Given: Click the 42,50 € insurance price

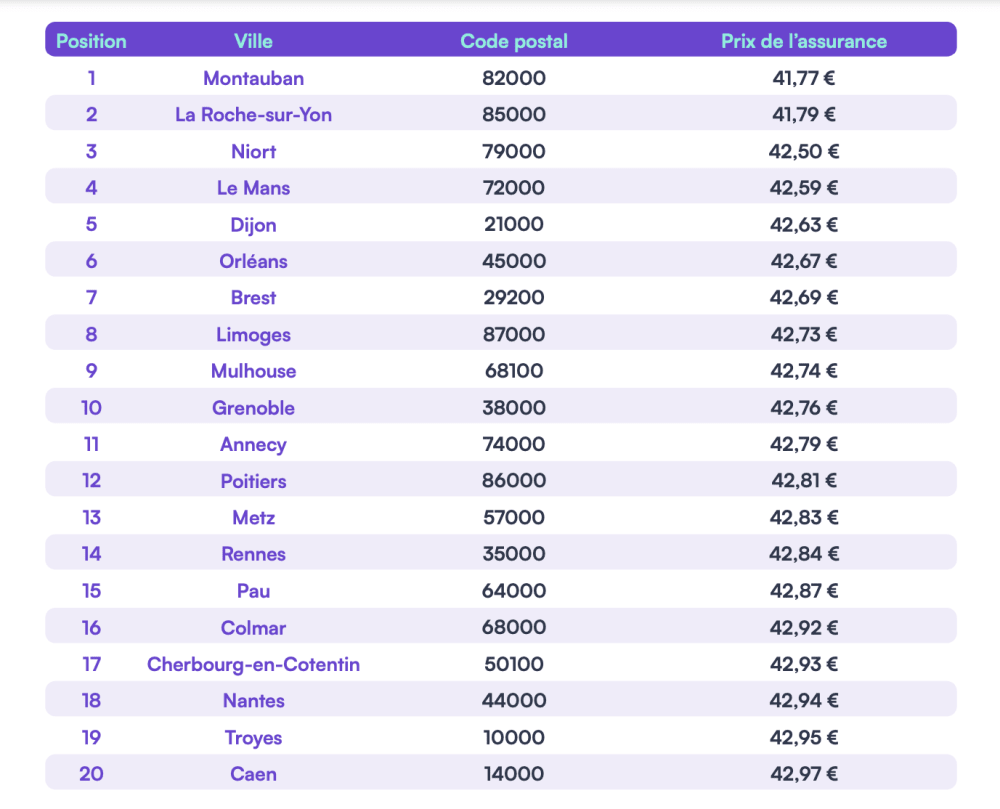Looking at the screenshot, I should coord(804,151).
